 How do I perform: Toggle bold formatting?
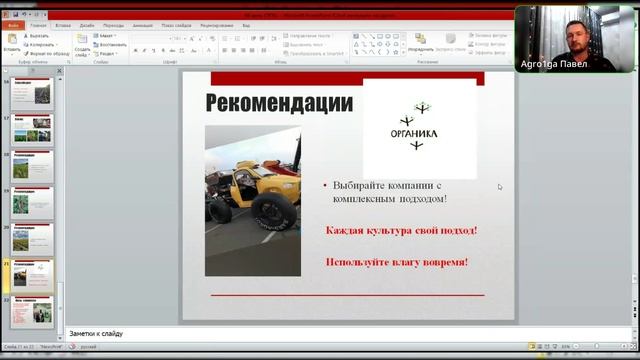click(x=135, y=50)
